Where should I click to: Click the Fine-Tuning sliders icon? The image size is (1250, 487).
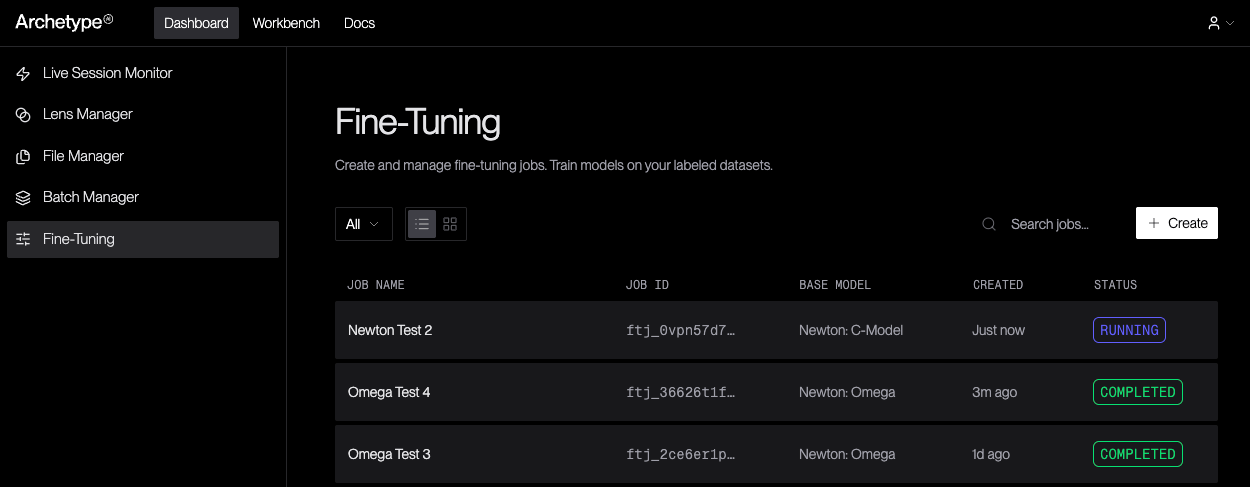pos(24,240)
